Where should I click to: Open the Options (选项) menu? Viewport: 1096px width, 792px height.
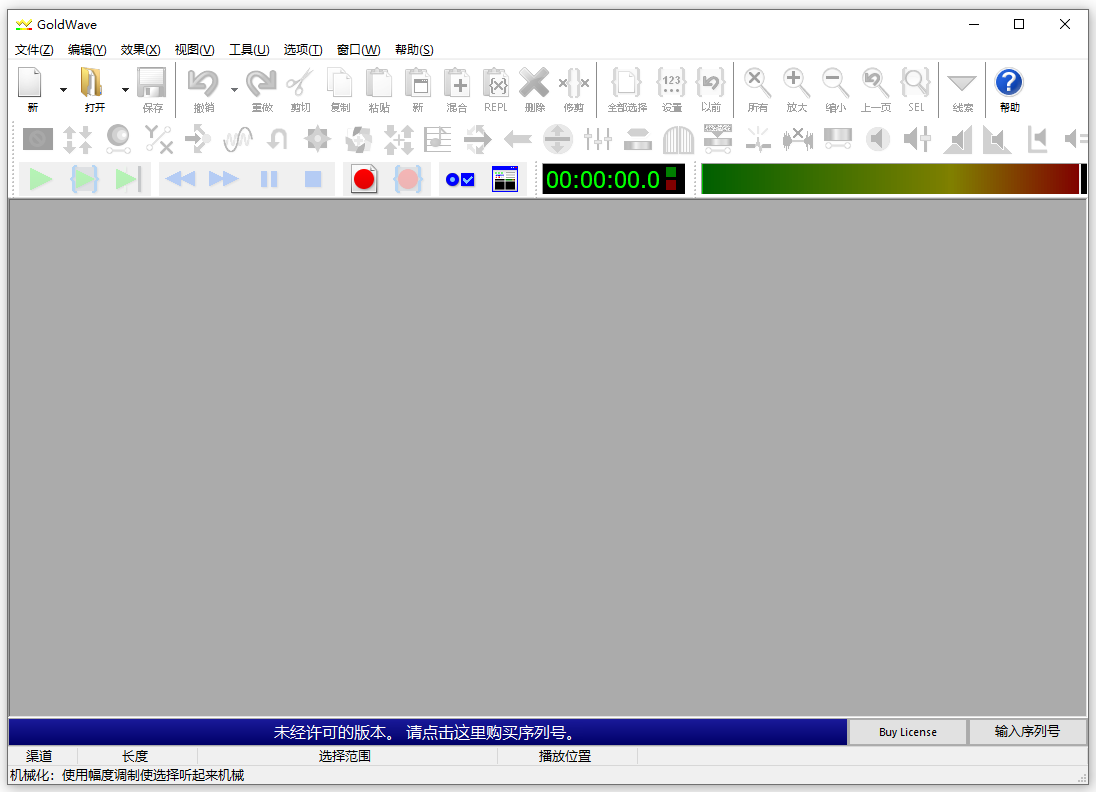(303, 50)
